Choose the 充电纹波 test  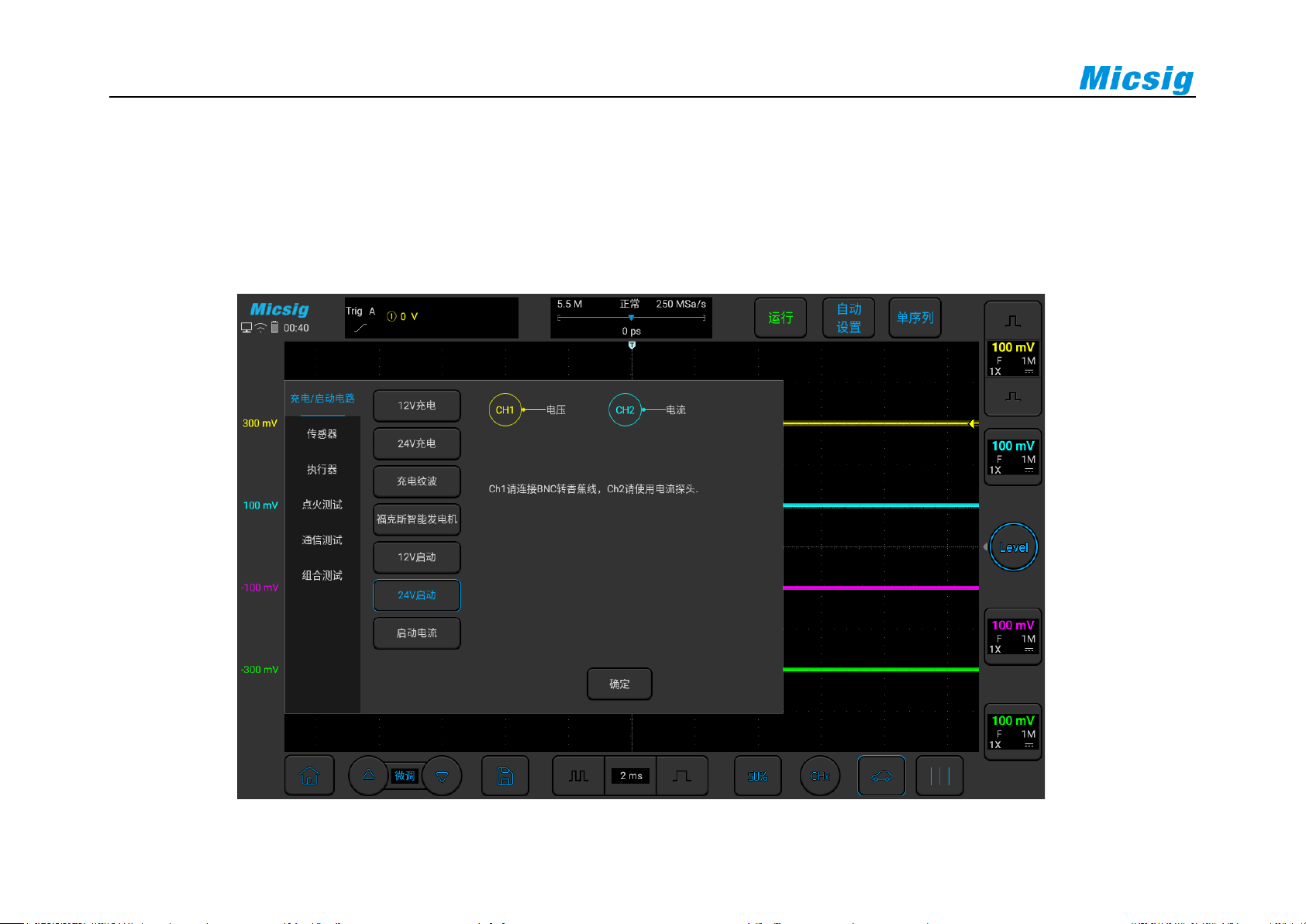[x=417, y=481]
